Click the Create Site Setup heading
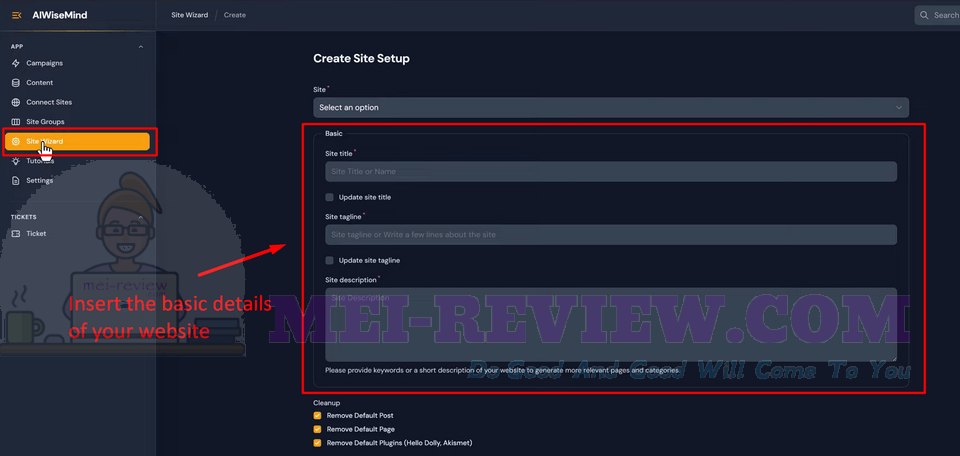Screen dimensions: 960x456 (361, 59)
